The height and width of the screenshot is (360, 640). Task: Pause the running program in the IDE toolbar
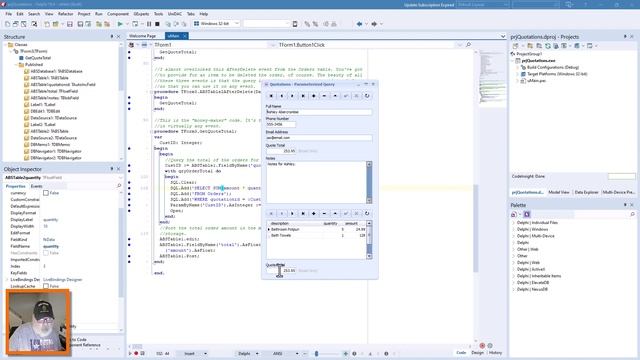(149, 24)
